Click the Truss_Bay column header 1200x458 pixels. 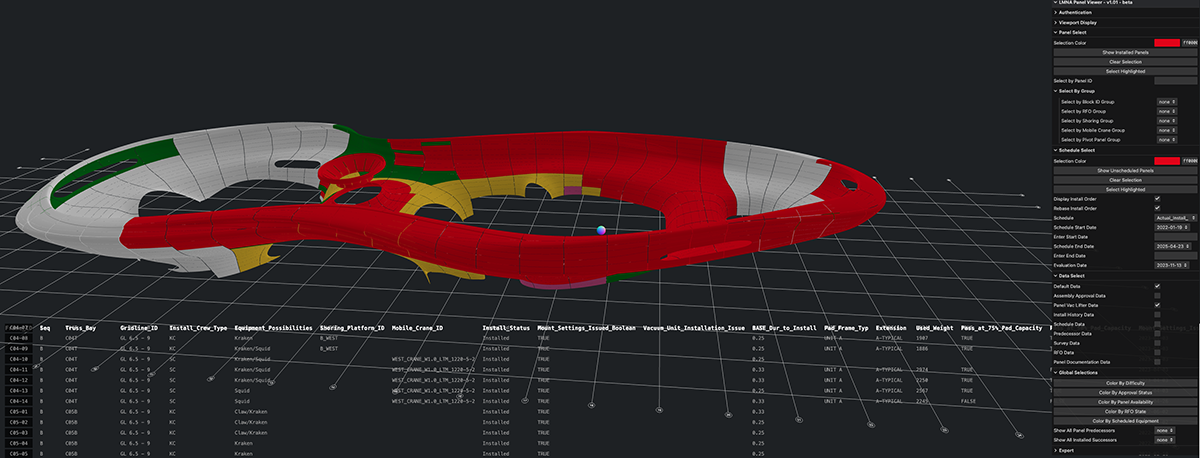(81, 327)
